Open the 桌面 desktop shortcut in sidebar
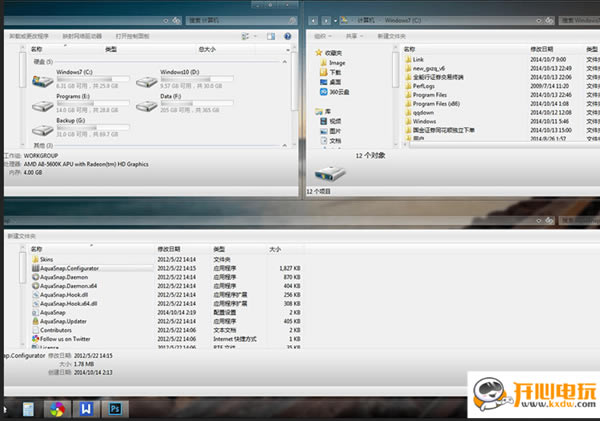 (330, 82)
